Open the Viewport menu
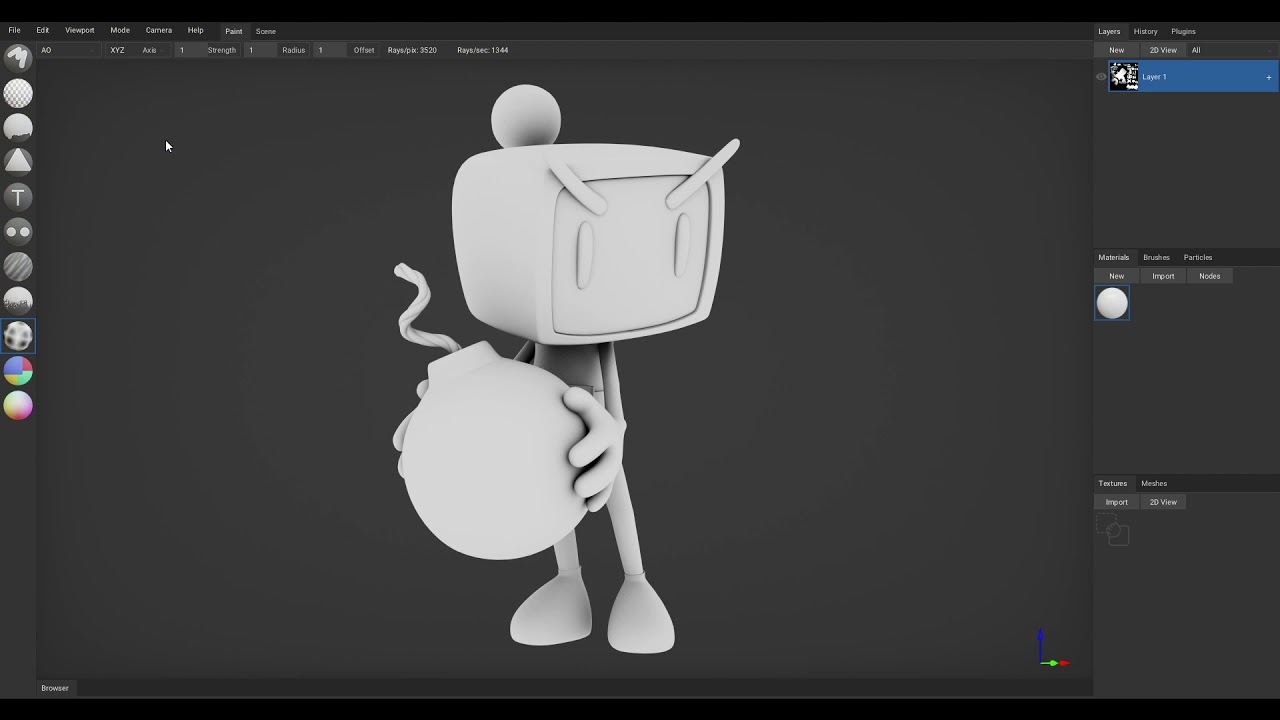This screenshot has height=720, width=1280. point(80,31)
